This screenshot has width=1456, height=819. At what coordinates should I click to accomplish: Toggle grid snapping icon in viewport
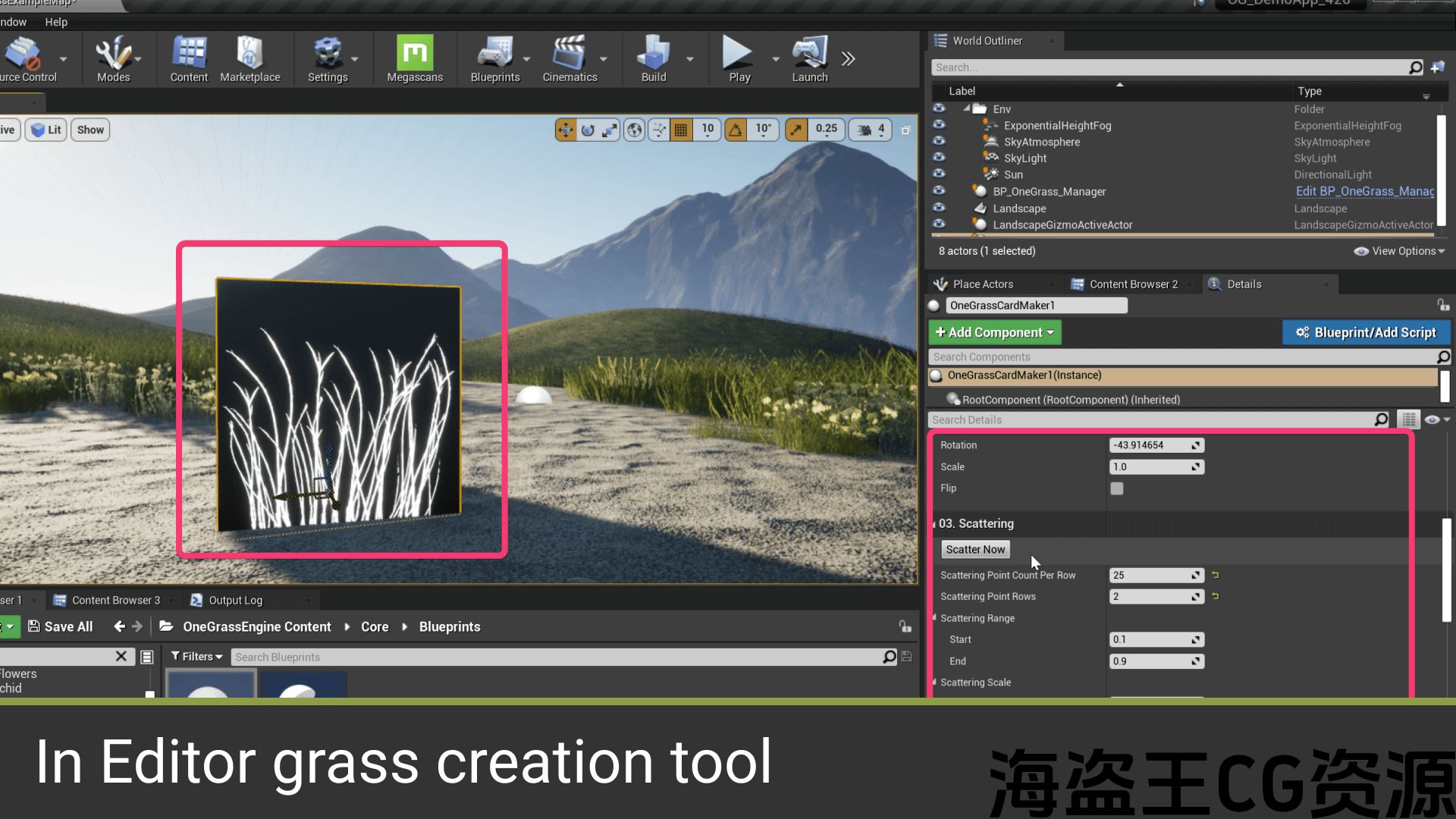pos(681,130)
